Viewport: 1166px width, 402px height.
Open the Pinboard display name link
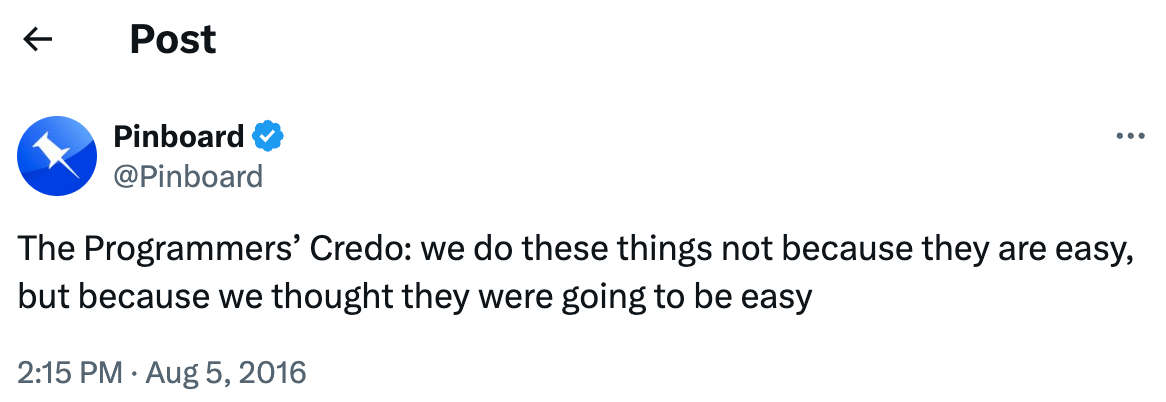point(179,135)
